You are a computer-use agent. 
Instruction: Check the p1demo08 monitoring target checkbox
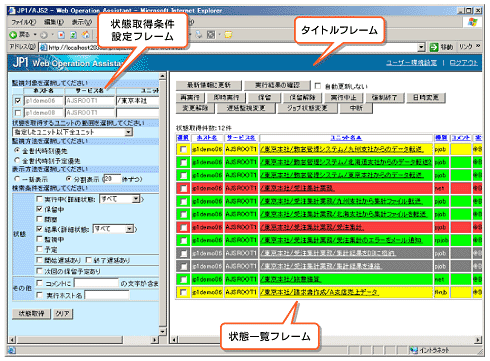pyautogui.click(x=18, y=113)
